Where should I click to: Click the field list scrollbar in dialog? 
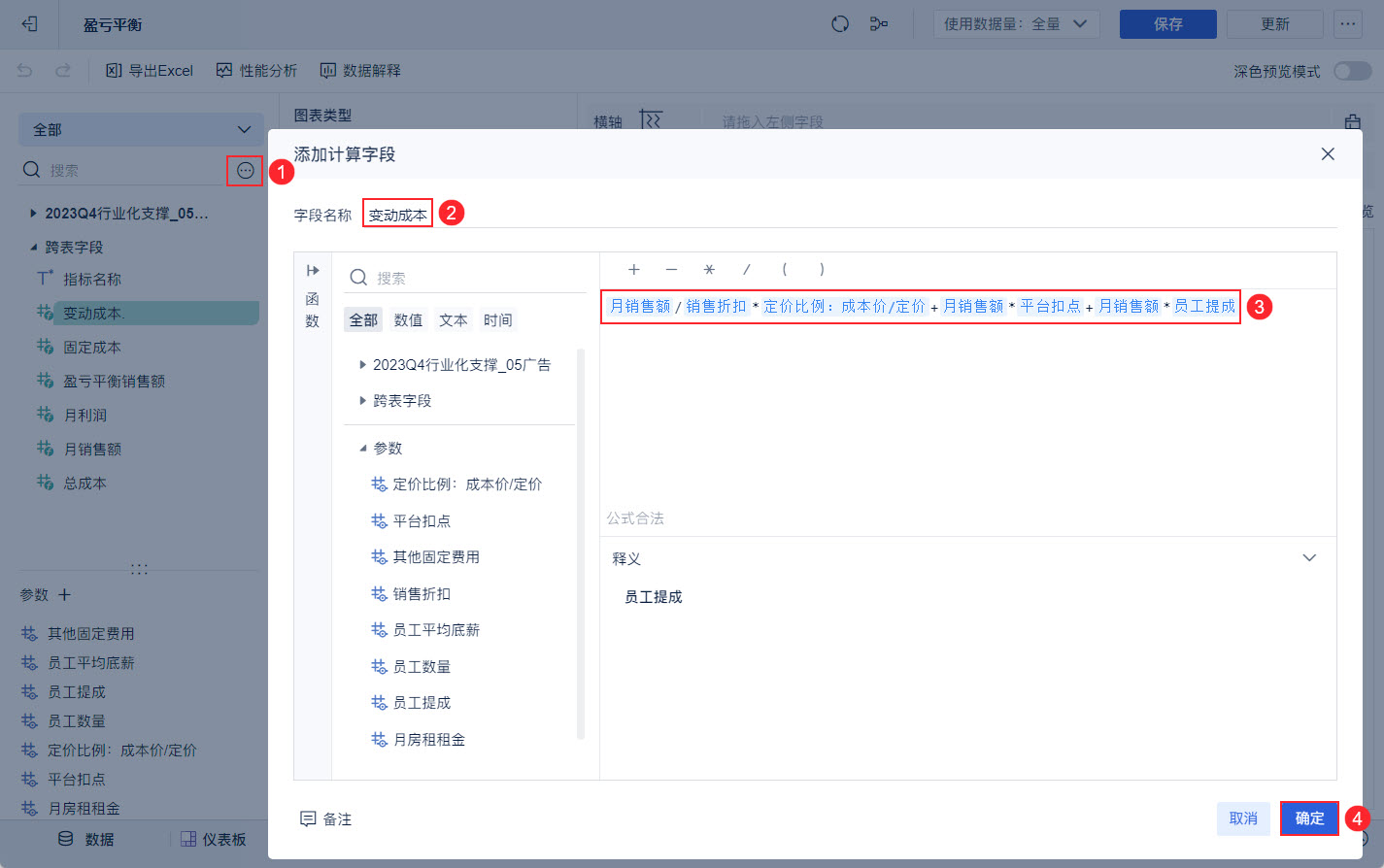pyautogui.click(x=581, y=544)
